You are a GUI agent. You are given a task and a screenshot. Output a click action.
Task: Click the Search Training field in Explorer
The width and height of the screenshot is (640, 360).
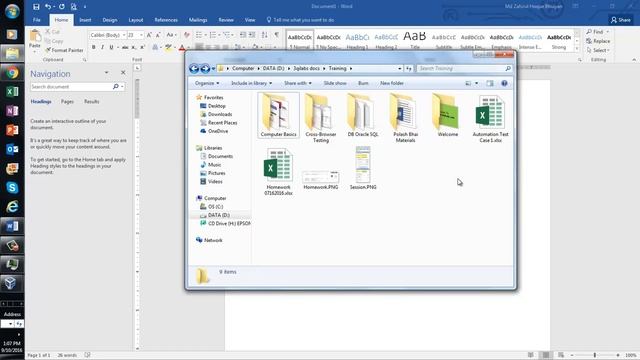(464, 69)
